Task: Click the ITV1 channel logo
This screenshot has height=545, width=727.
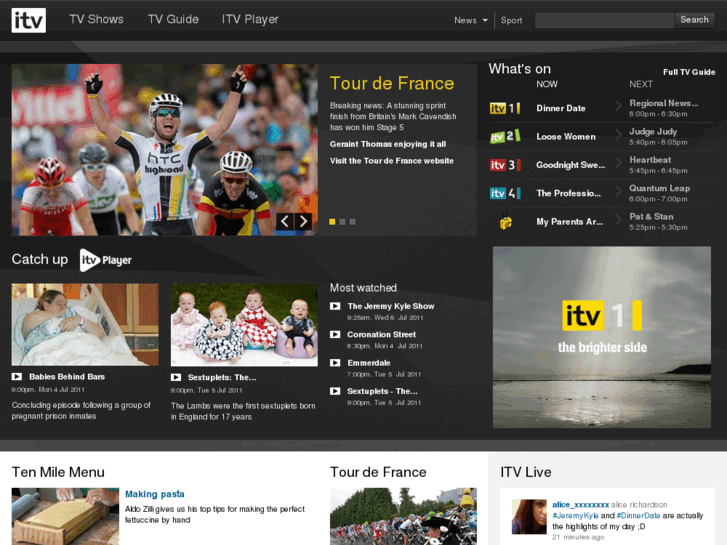Action: (505, 109)
